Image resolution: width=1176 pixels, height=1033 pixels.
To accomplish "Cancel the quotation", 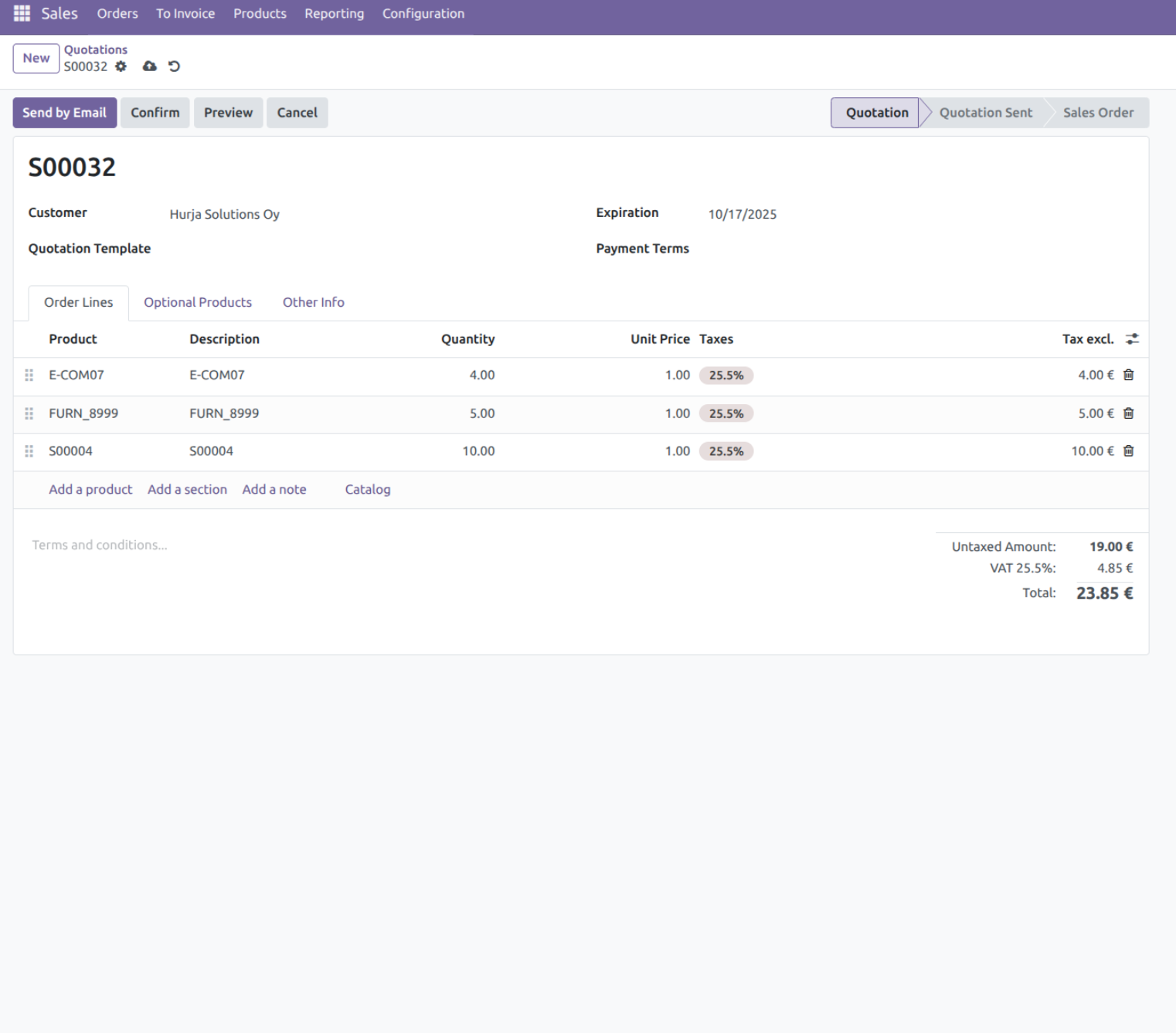I will (297, 113).
